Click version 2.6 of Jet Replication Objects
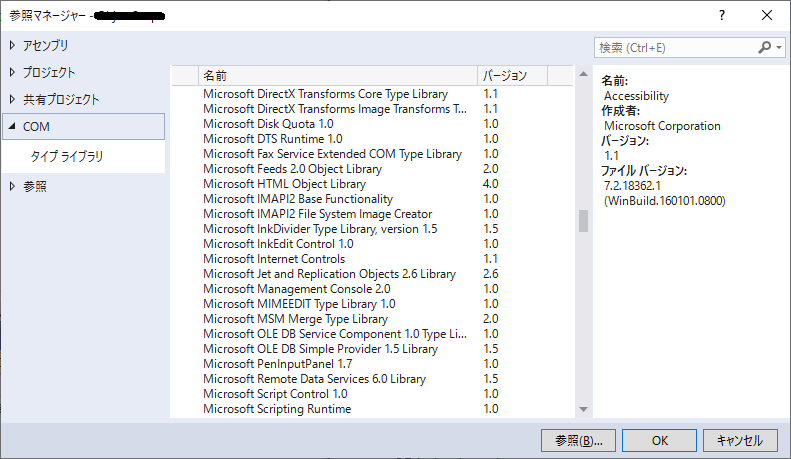Screen dimensions: 791x459 click(x=490, y=274)
